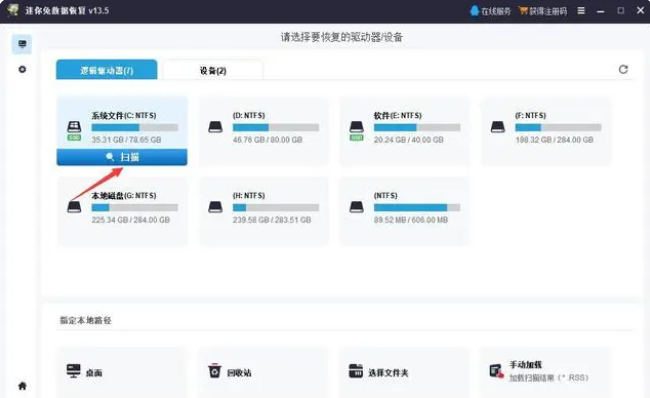Select the unnamed (NTFS) partition icon
Image resolution: width=650 pixels, height=398 pixels.
point(357,207)
